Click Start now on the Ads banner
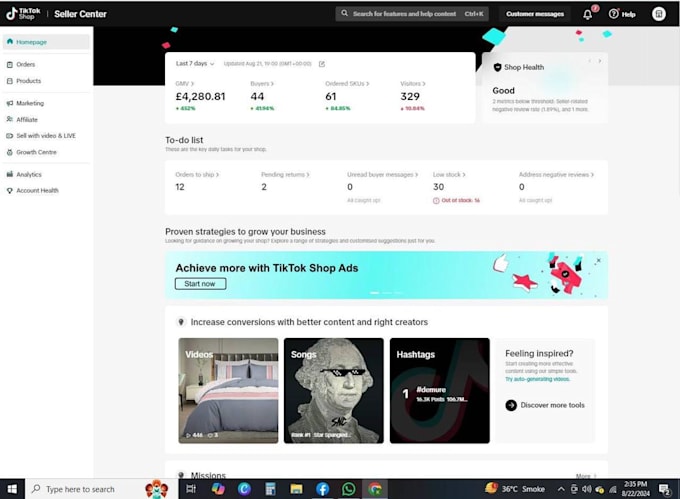The height and width of the screenshot is (499, 680). point(200,284)
